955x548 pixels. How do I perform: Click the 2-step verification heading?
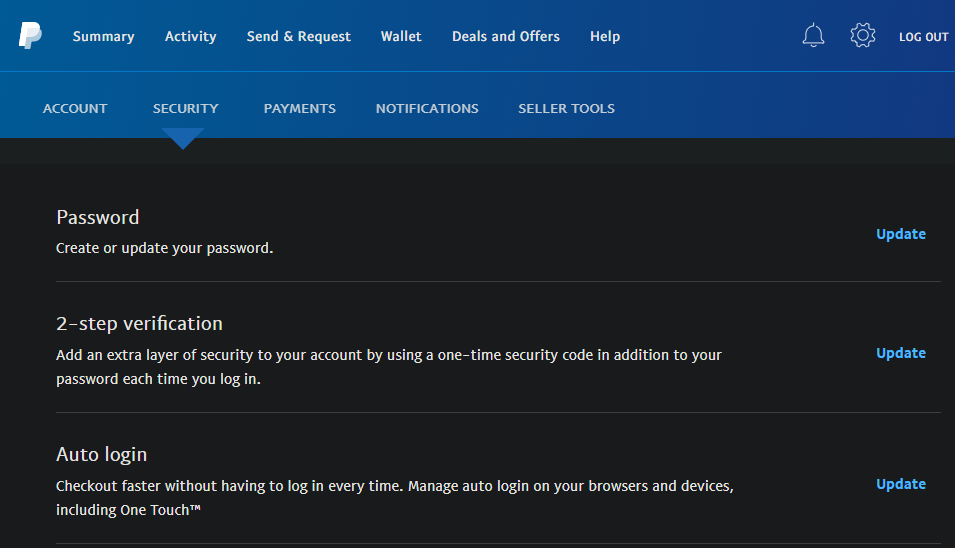tap(139, 323)
